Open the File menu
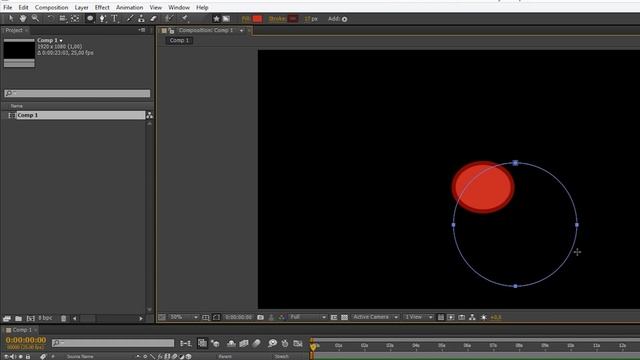Screen dimensions: 640x360 [x=8, y=7]
